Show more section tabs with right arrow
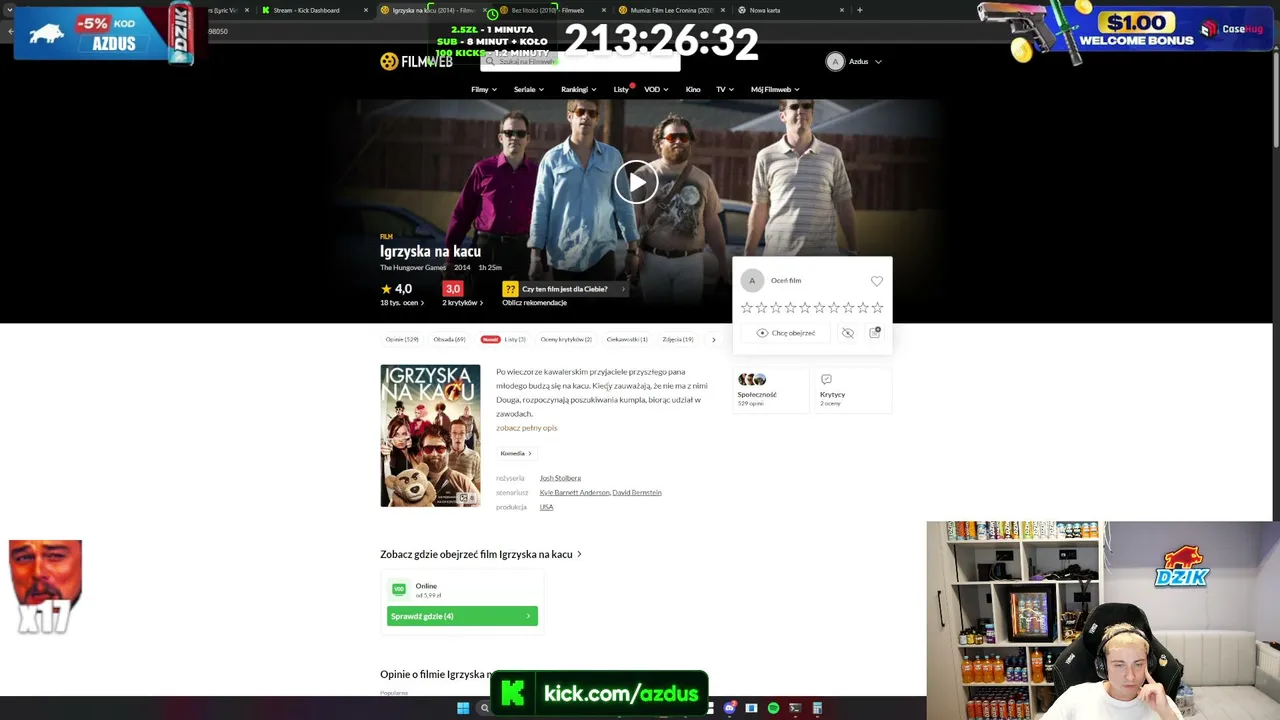Image resolution: width=1280 pixels, height=720 pixels. 713,340
